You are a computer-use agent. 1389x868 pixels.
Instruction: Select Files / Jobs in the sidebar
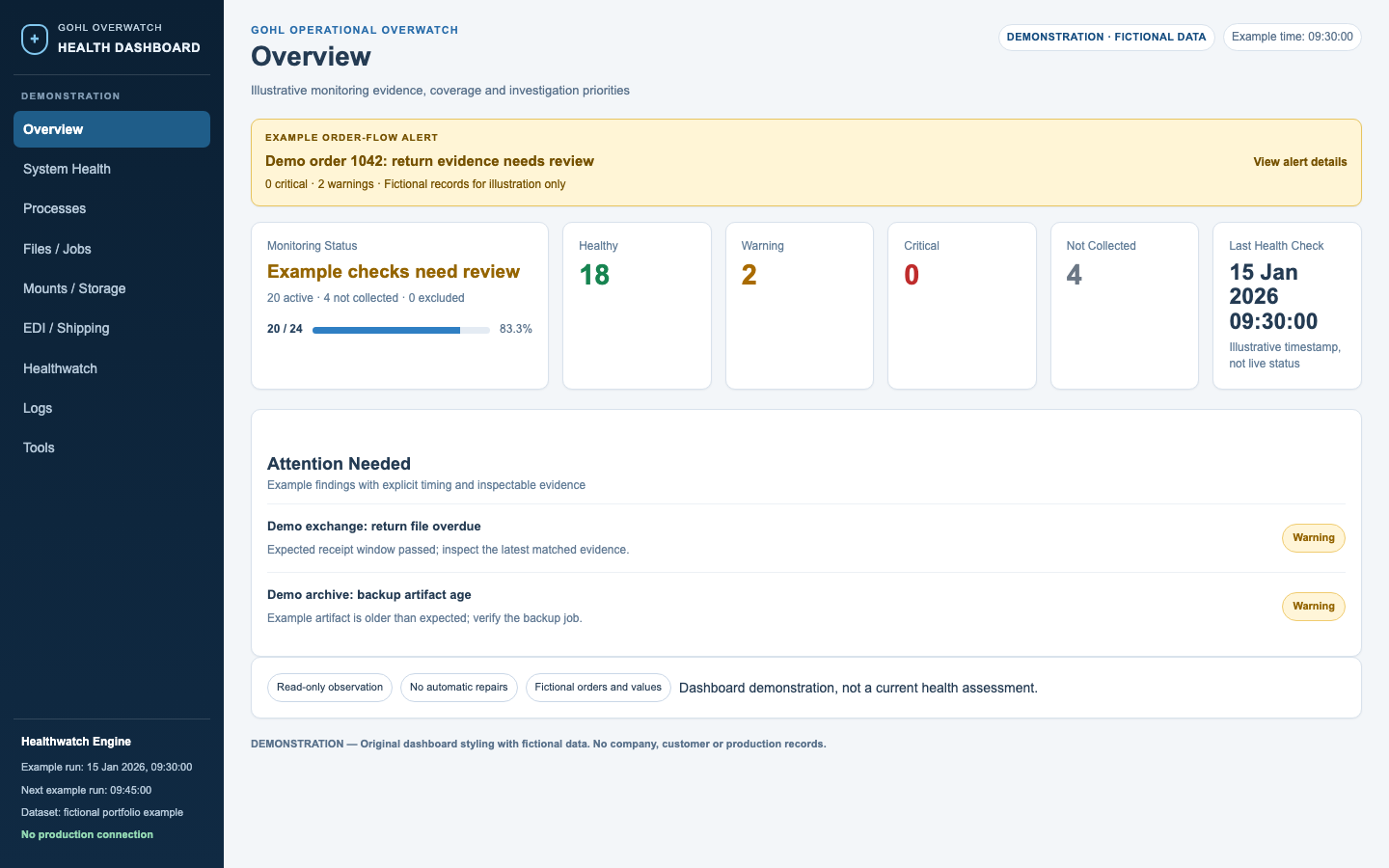(x=112, y=249)
